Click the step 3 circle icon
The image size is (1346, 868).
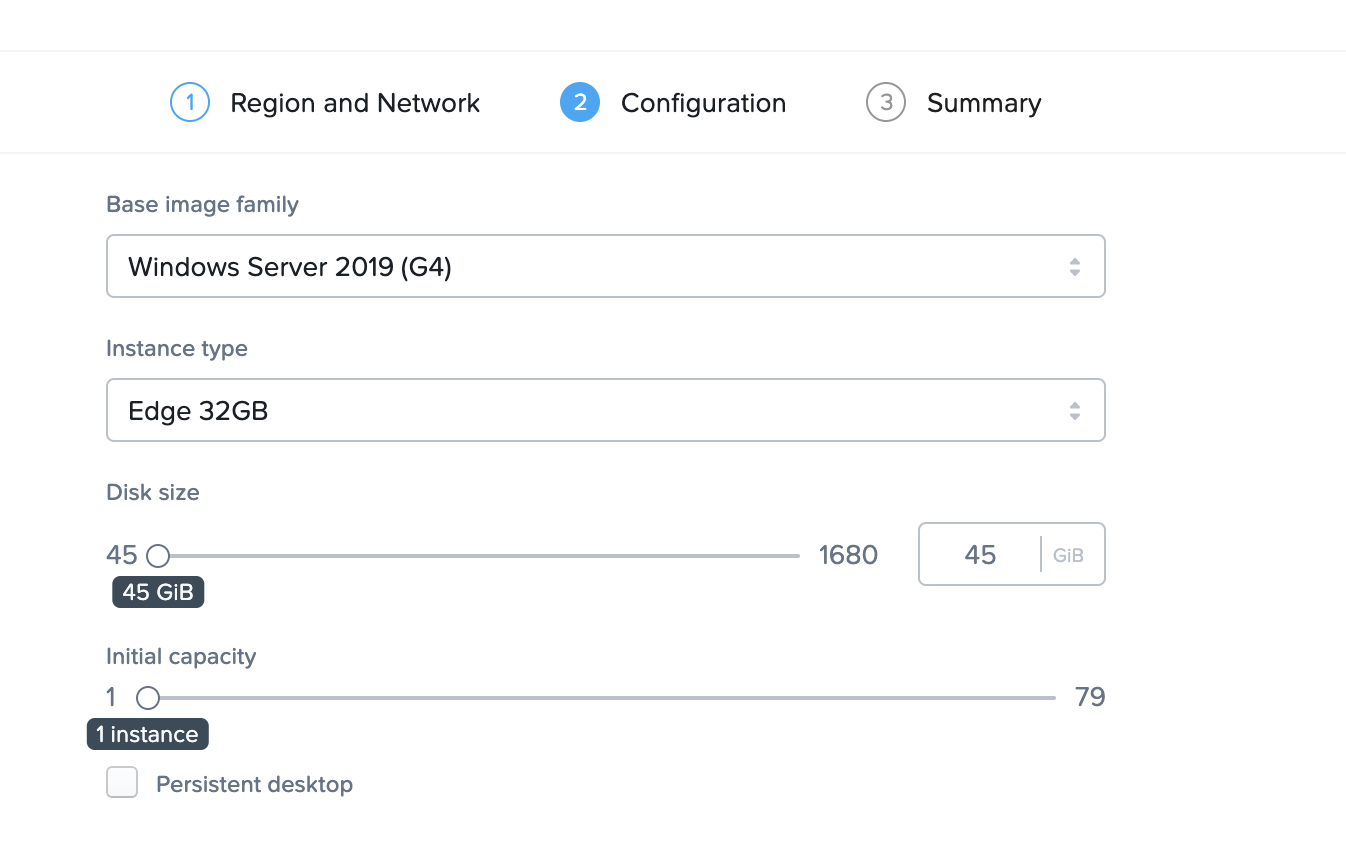885,103
